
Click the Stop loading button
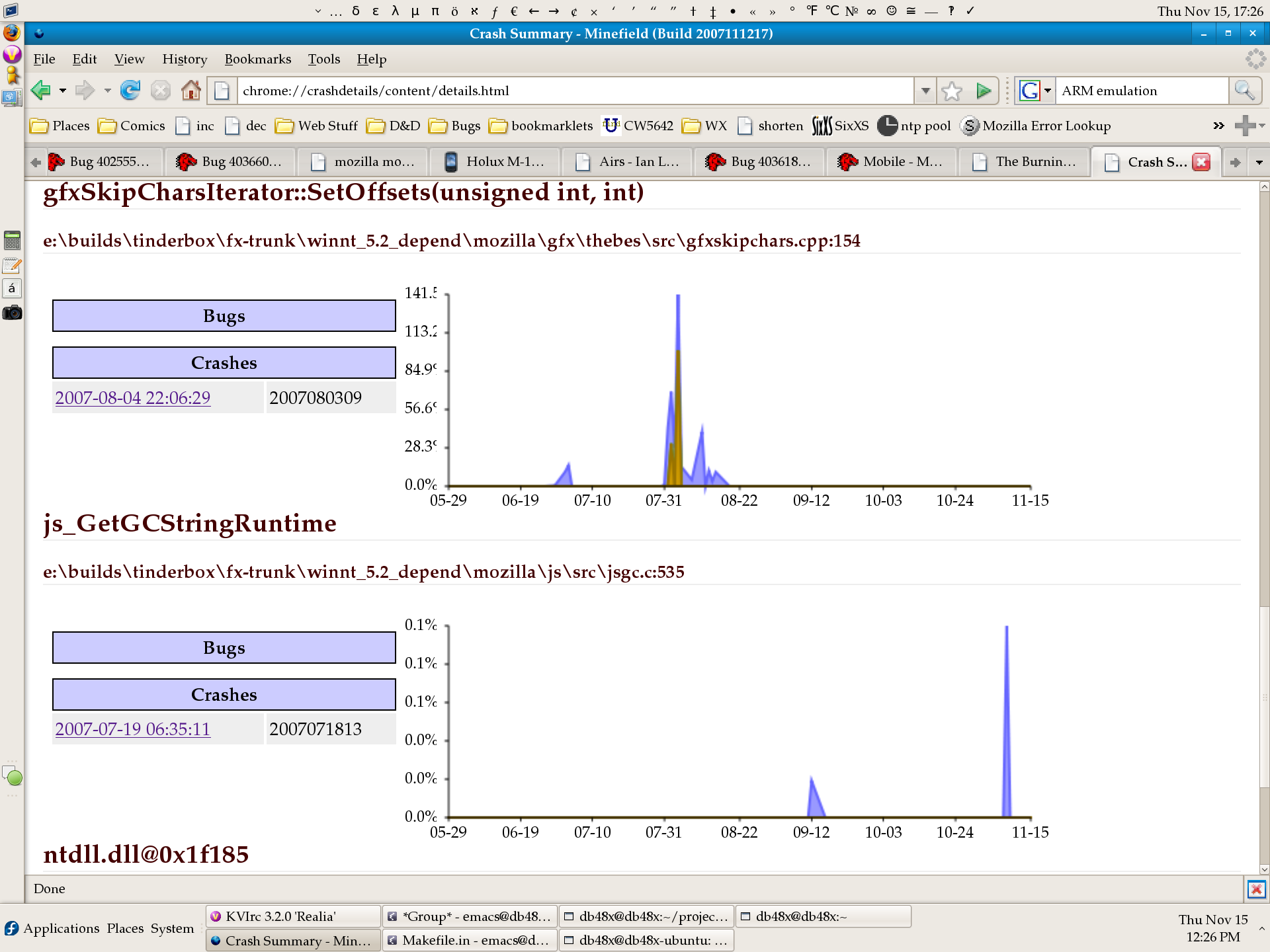click(x=160, y=91)
